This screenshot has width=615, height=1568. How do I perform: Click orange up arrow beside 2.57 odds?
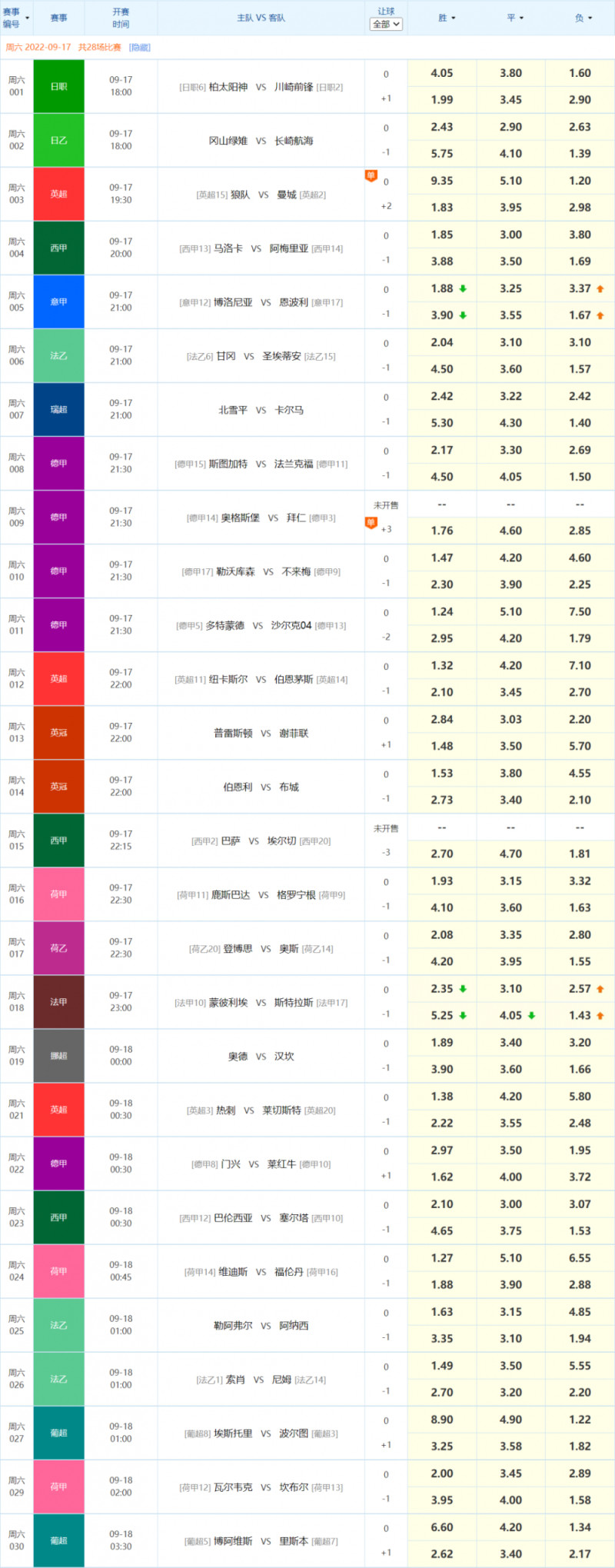point(600,989)
